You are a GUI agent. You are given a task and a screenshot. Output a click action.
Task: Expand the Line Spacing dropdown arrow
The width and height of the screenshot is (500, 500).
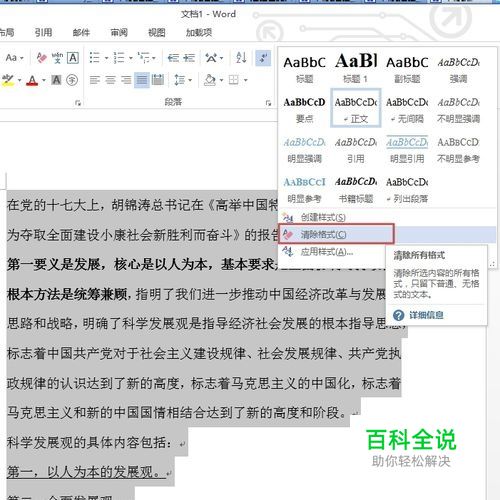(190, 80)
